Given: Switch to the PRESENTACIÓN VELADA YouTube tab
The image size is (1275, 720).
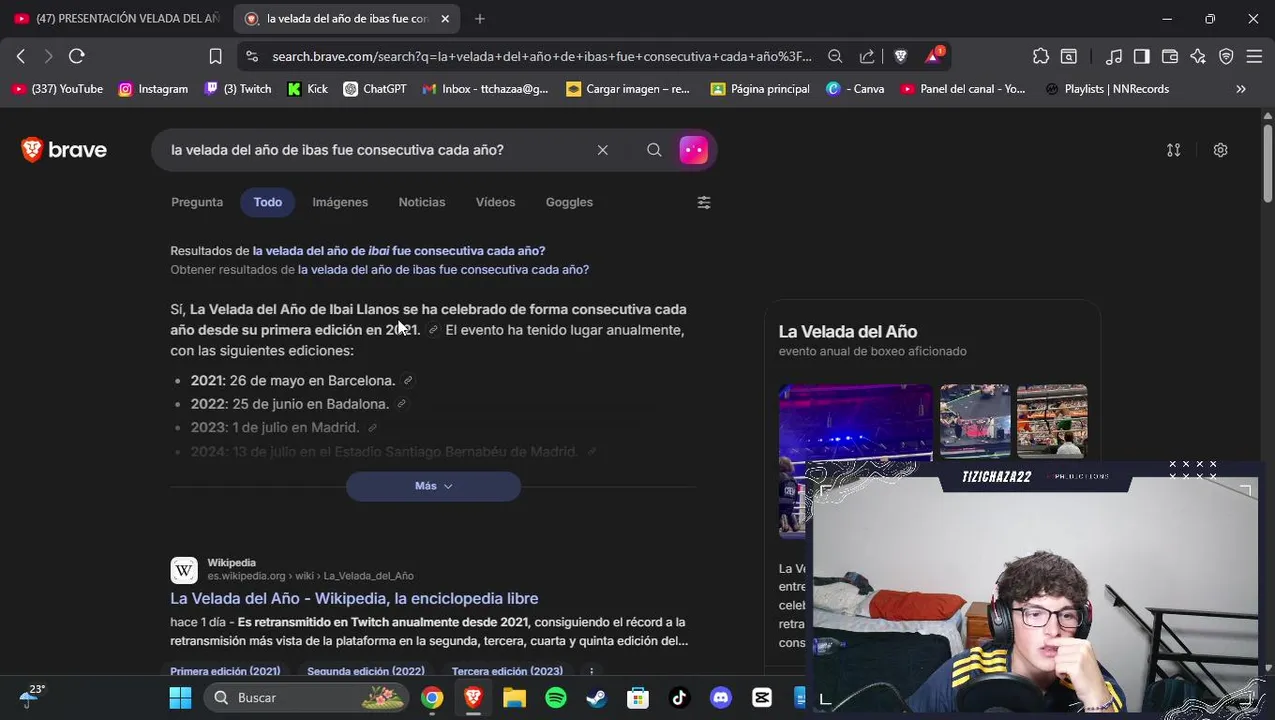Looking at the screenshot, I should (117, 18).
